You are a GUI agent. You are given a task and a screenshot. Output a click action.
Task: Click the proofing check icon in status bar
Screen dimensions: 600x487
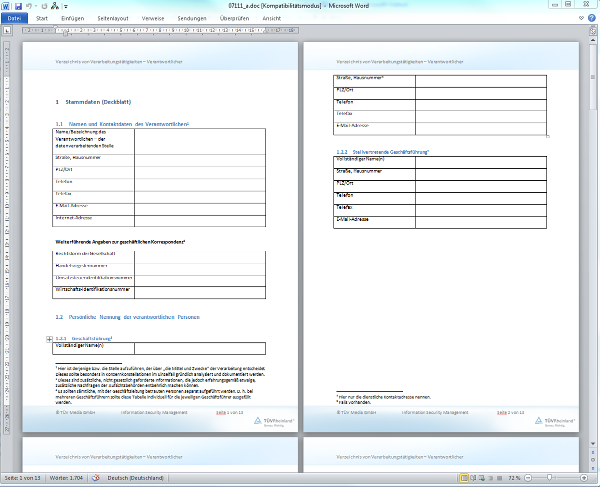pyautogui.click(x=97, y=480)
